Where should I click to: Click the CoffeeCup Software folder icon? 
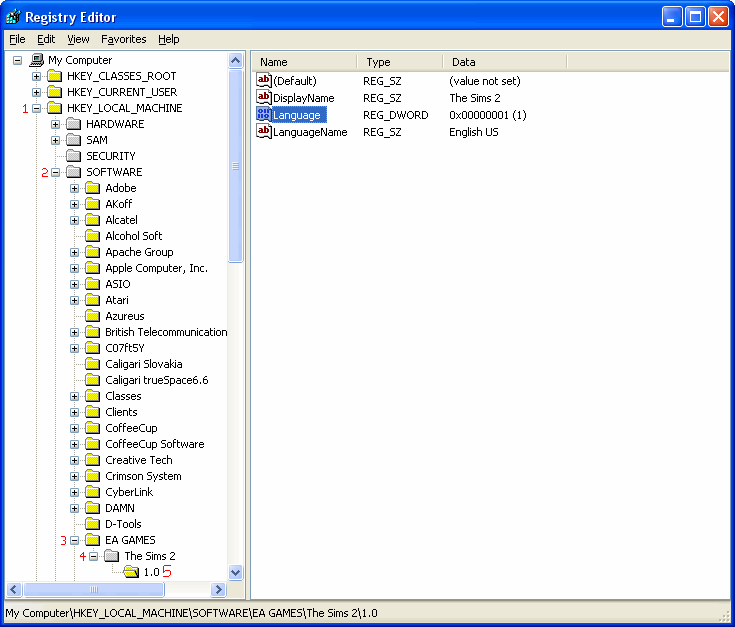point(93,444)
